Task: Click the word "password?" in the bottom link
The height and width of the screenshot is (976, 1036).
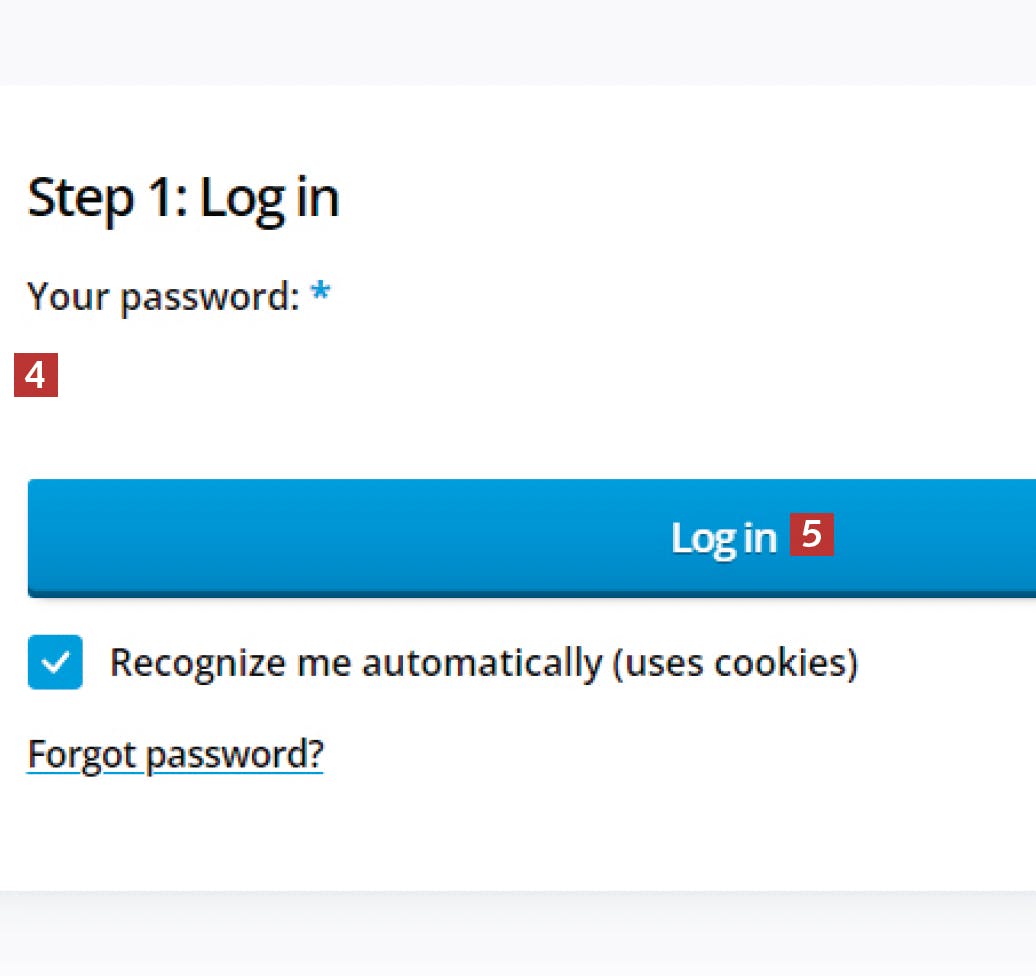Action: [234, 755]
